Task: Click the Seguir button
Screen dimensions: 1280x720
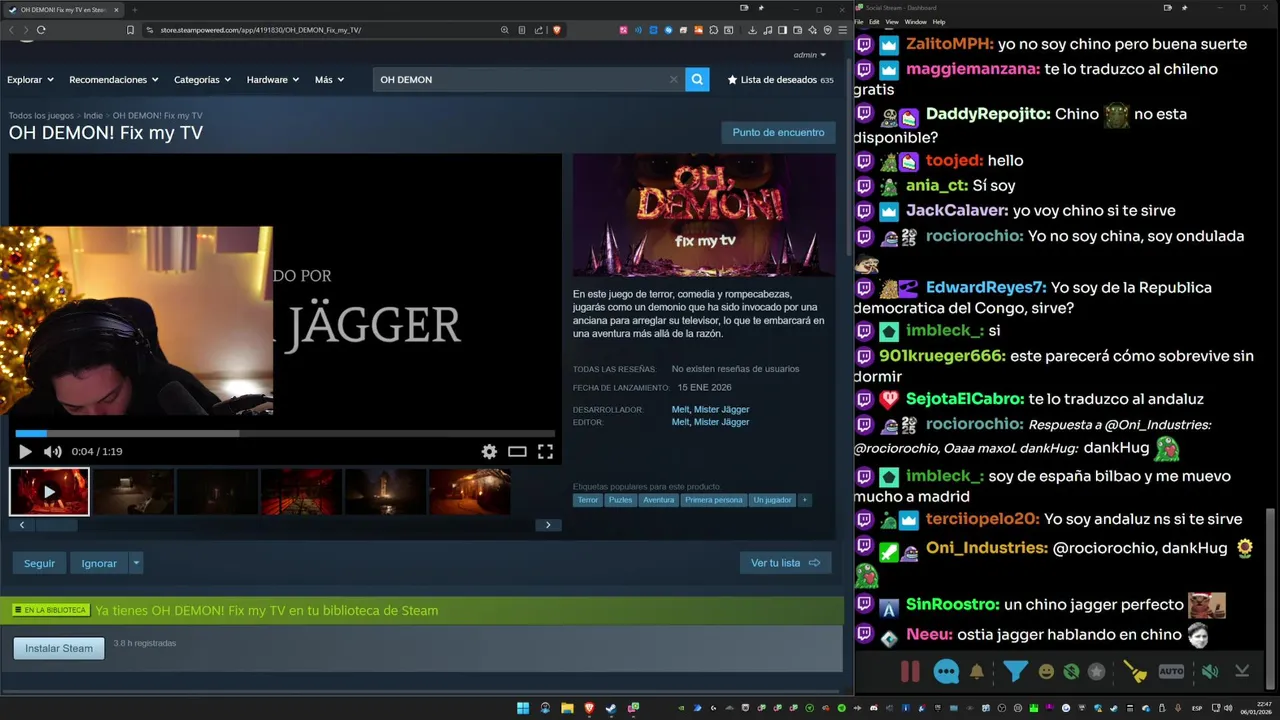Action: (40, 563)
